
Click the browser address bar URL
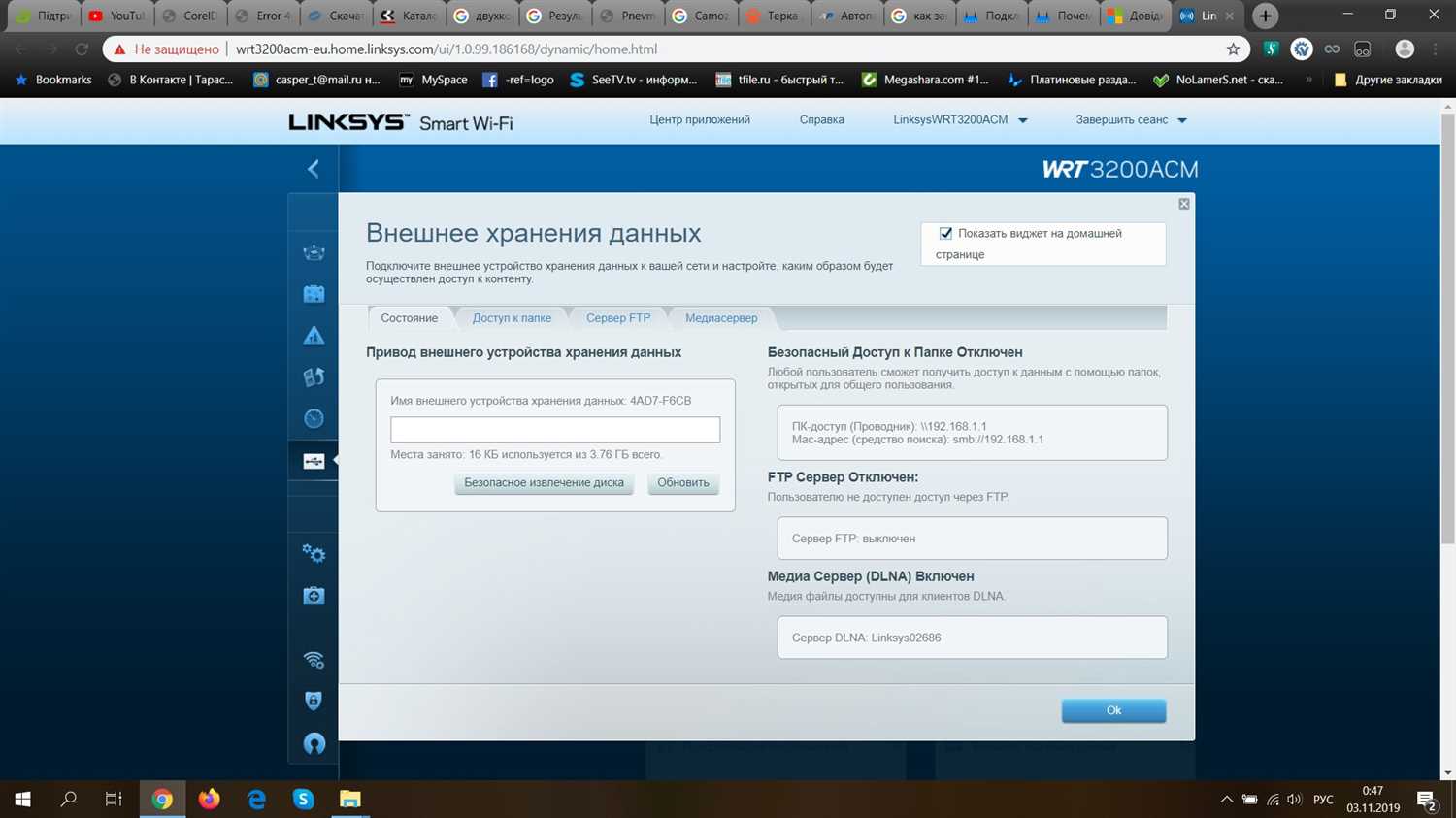(447, 49)
